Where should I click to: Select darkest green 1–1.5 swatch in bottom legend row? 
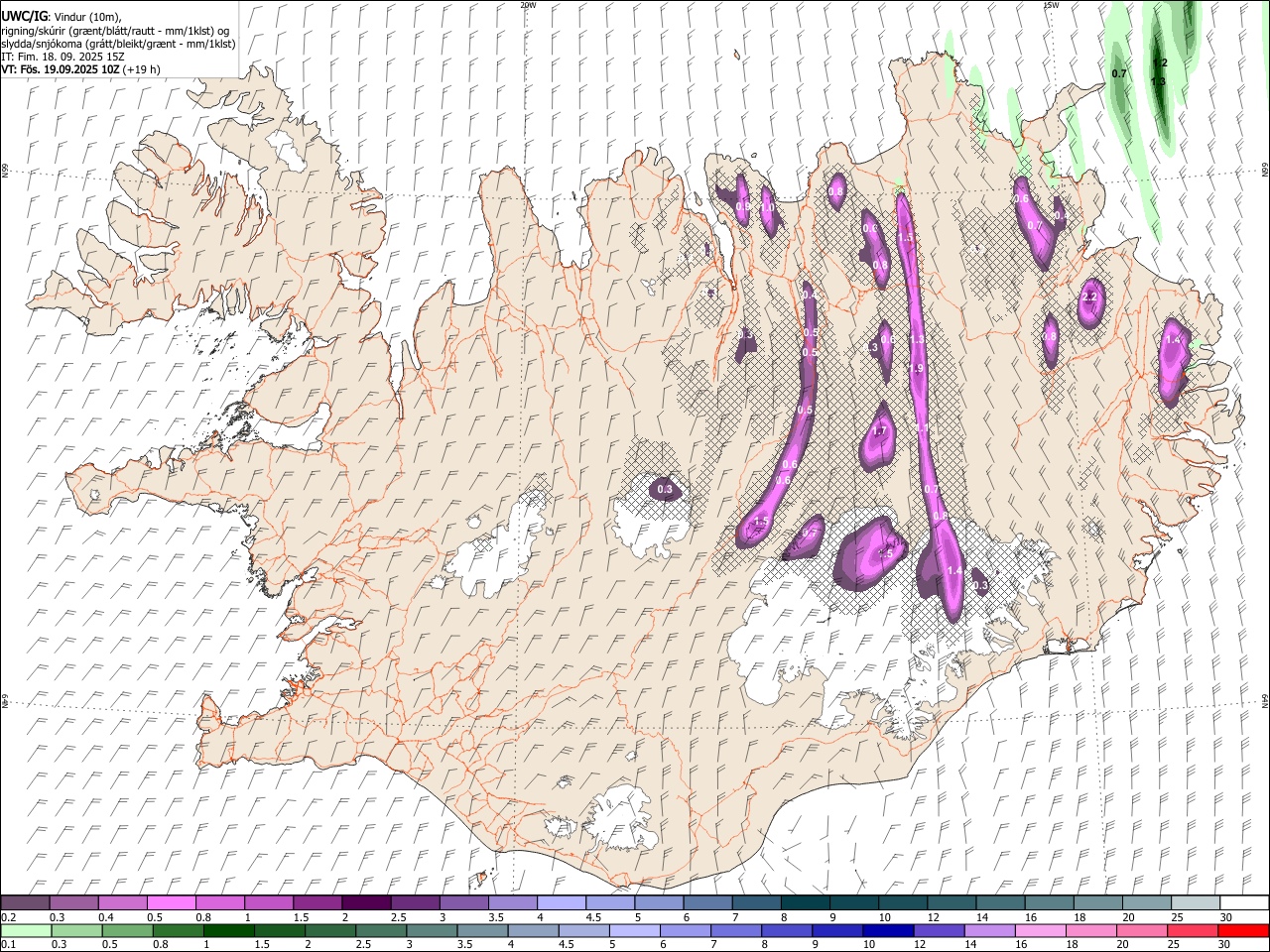point(230,930)
